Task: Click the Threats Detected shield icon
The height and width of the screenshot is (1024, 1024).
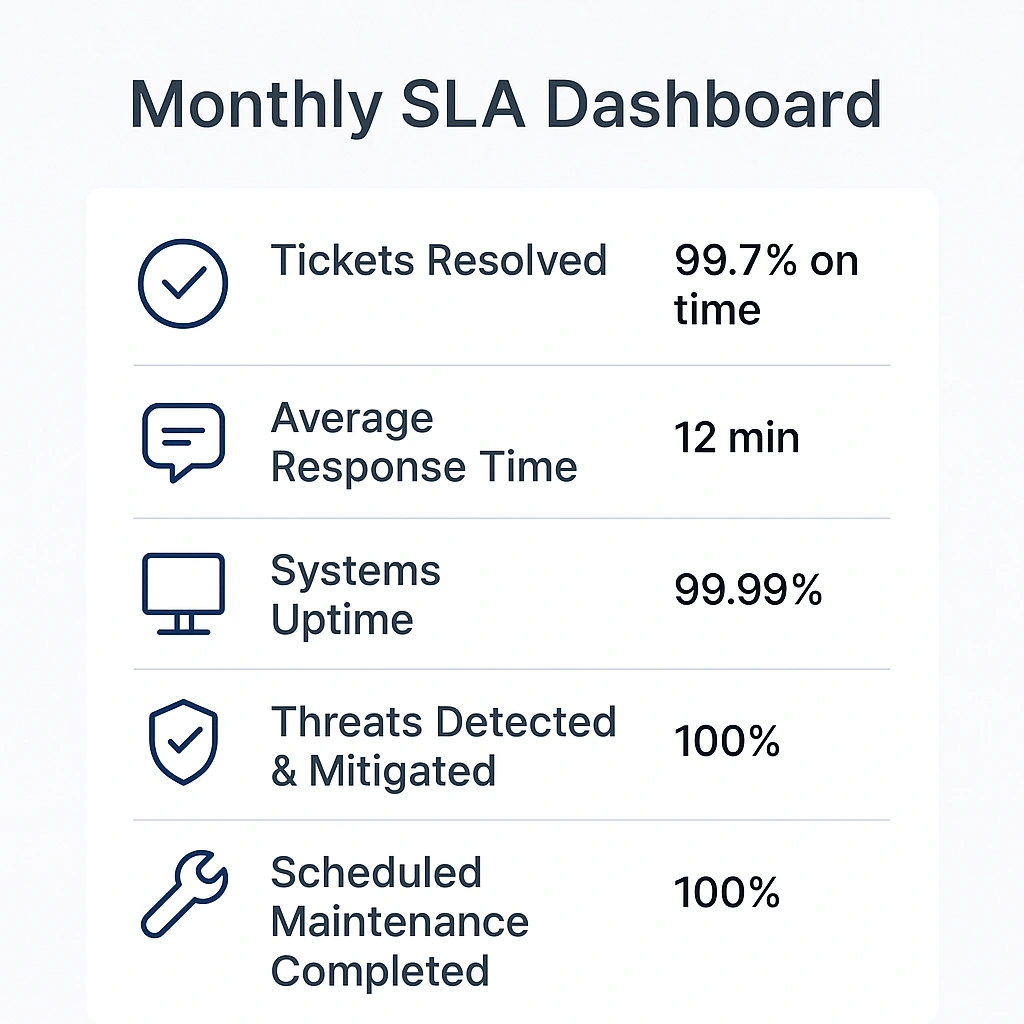Action: coord(183,744)
